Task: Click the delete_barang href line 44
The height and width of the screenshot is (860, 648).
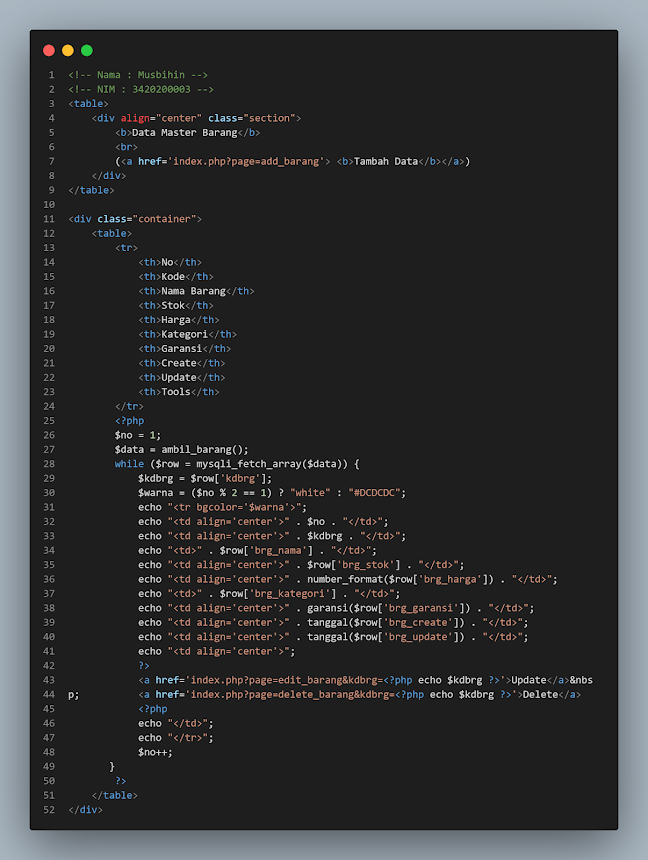Action: [359, 694]
